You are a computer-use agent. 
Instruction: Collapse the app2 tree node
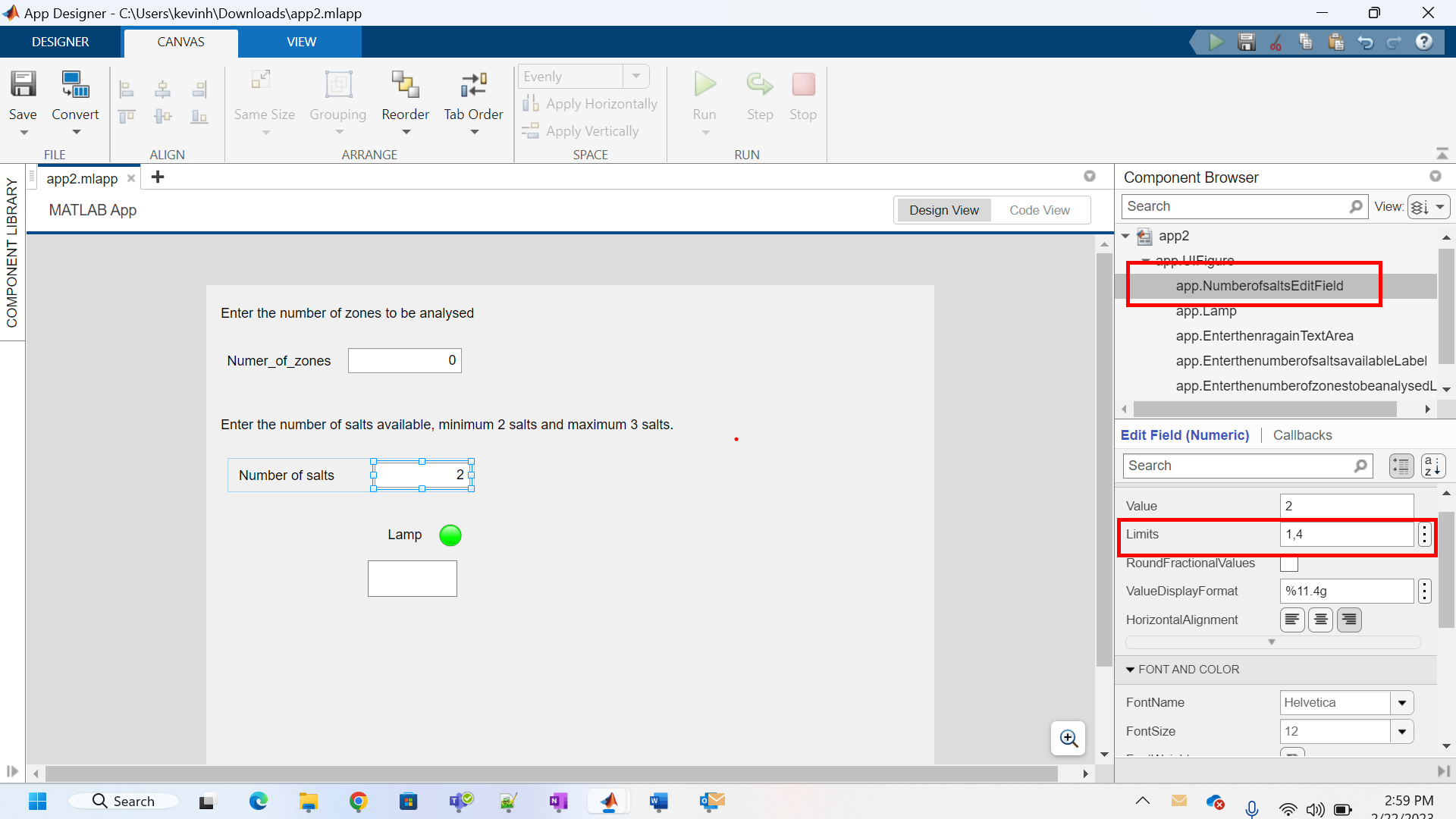(x=1125, y=236)
